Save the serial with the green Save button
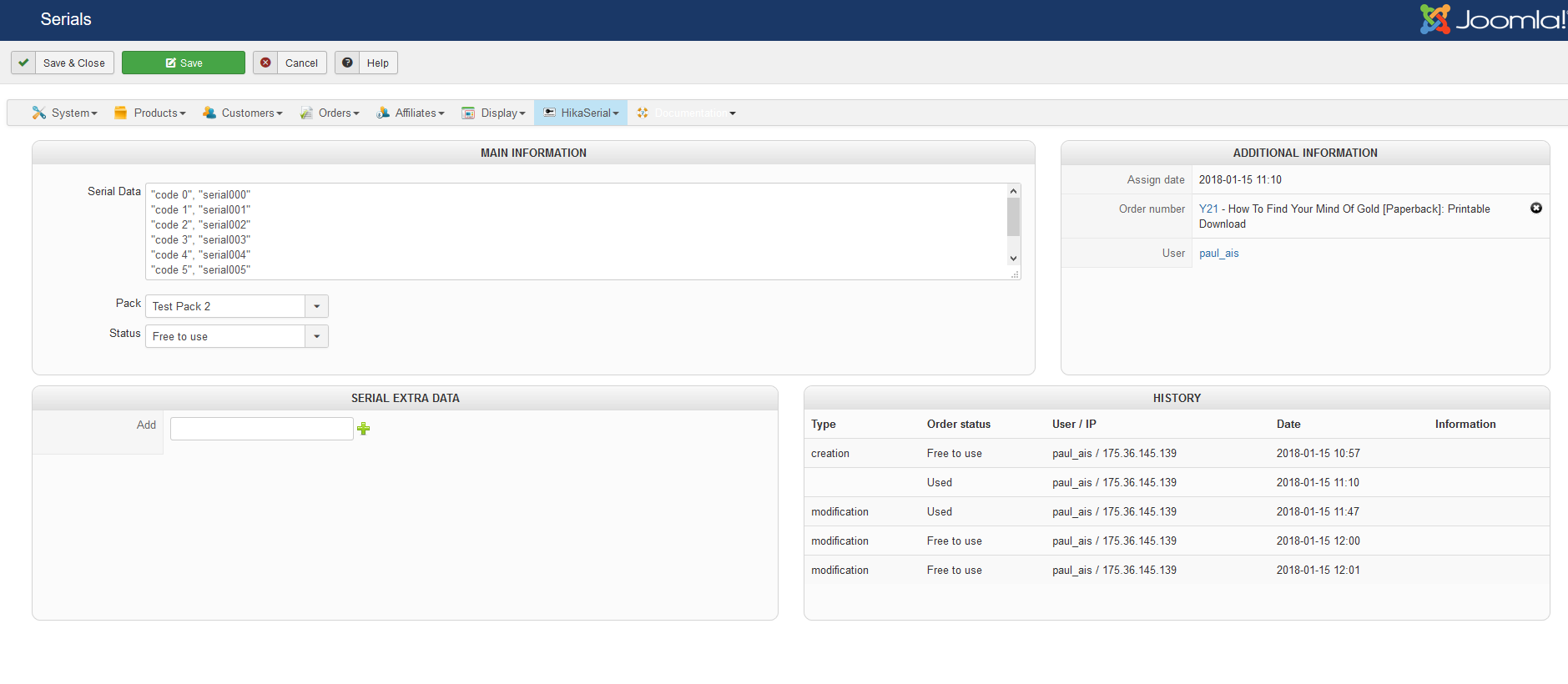1568x684 pixels. 184,63
